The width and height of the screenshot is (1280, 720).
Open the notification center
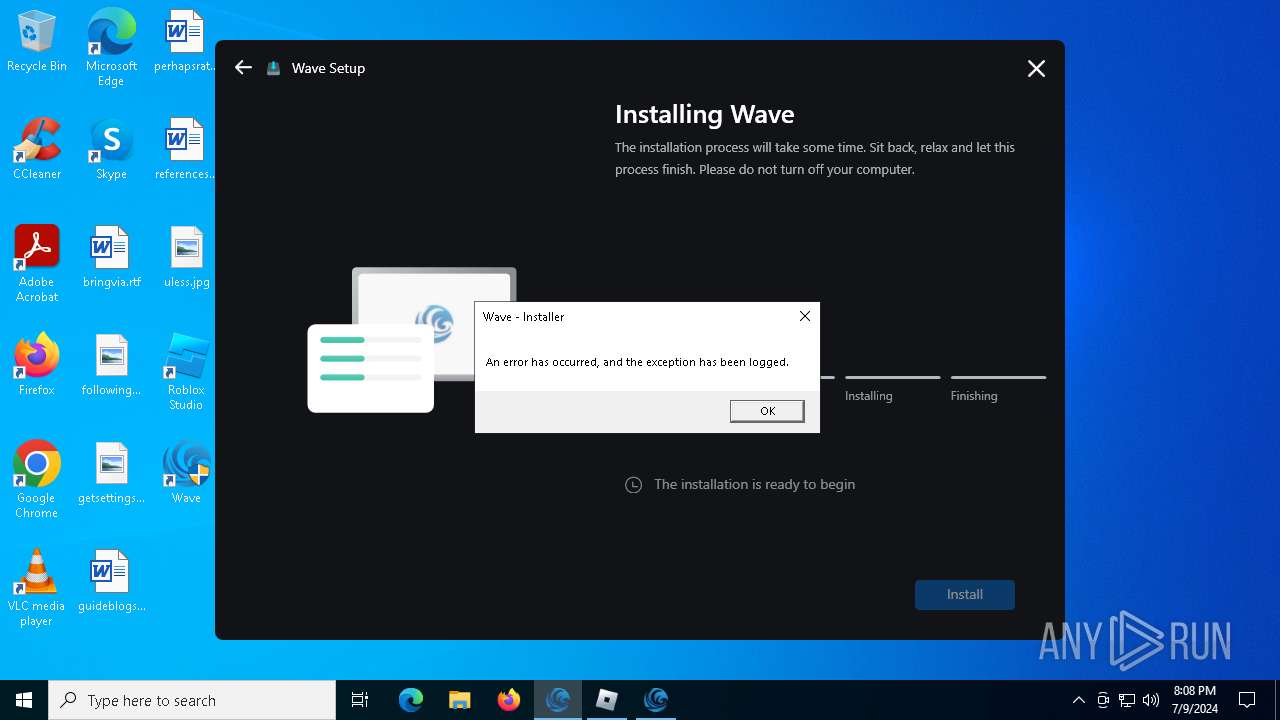(1247, 700)
